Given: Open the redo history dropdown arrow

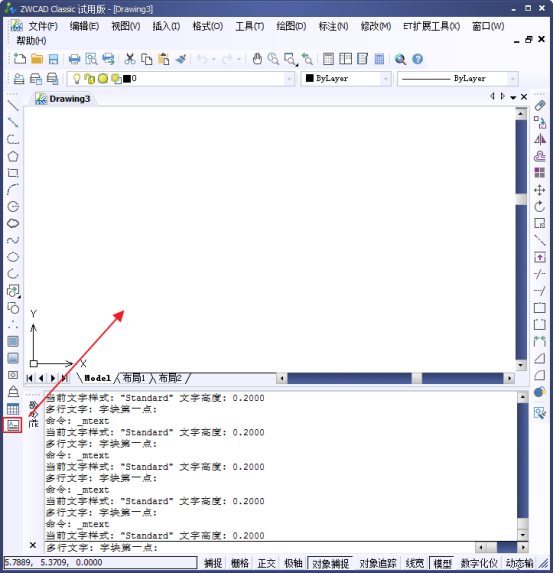Looking at the screenshot, I should [x=238, y=59].
